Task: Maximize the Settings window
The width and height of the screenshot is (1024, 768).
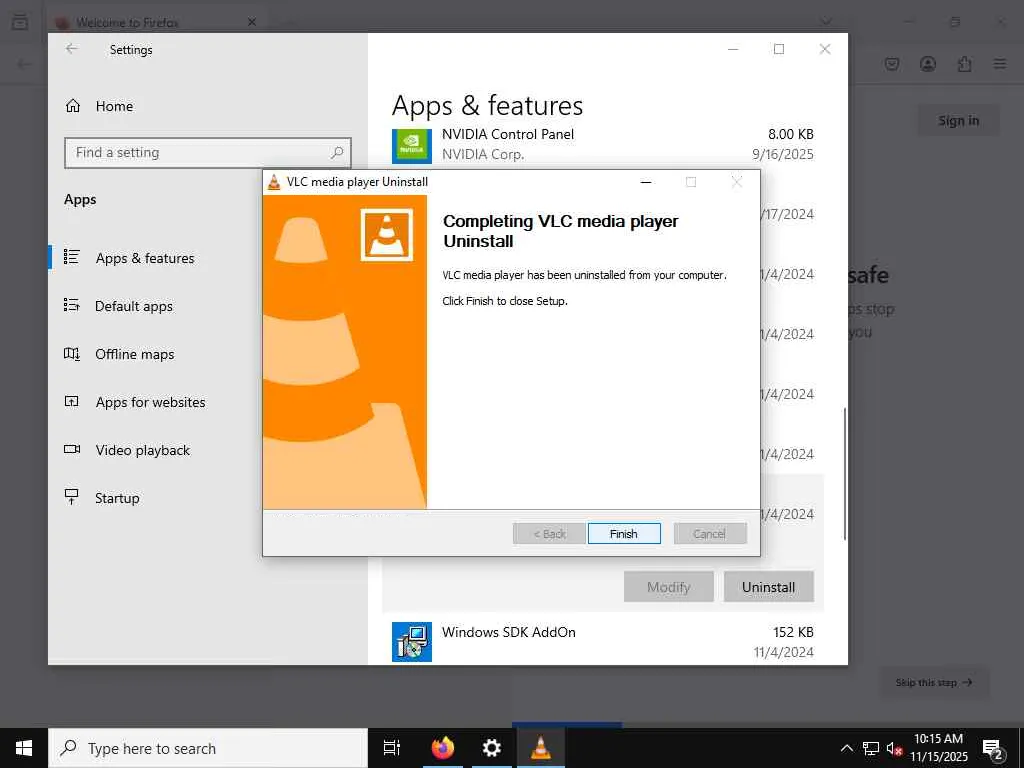Action: click(x=779, y=49)
